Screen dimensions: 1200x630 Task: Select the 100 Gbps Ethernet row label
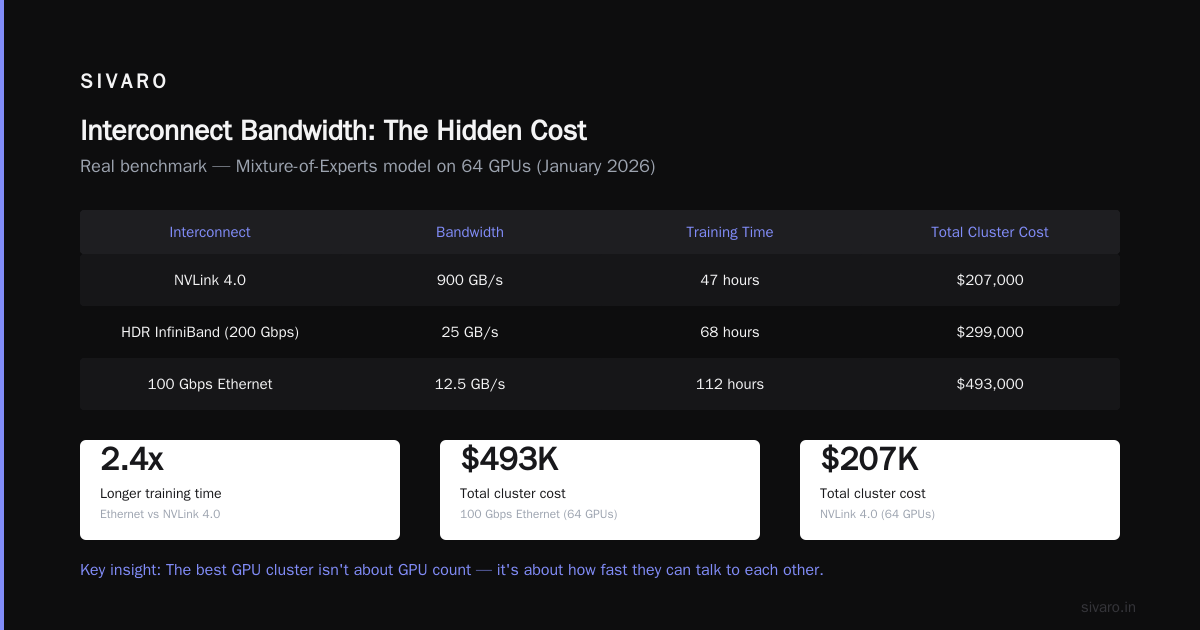coord(210,384)
